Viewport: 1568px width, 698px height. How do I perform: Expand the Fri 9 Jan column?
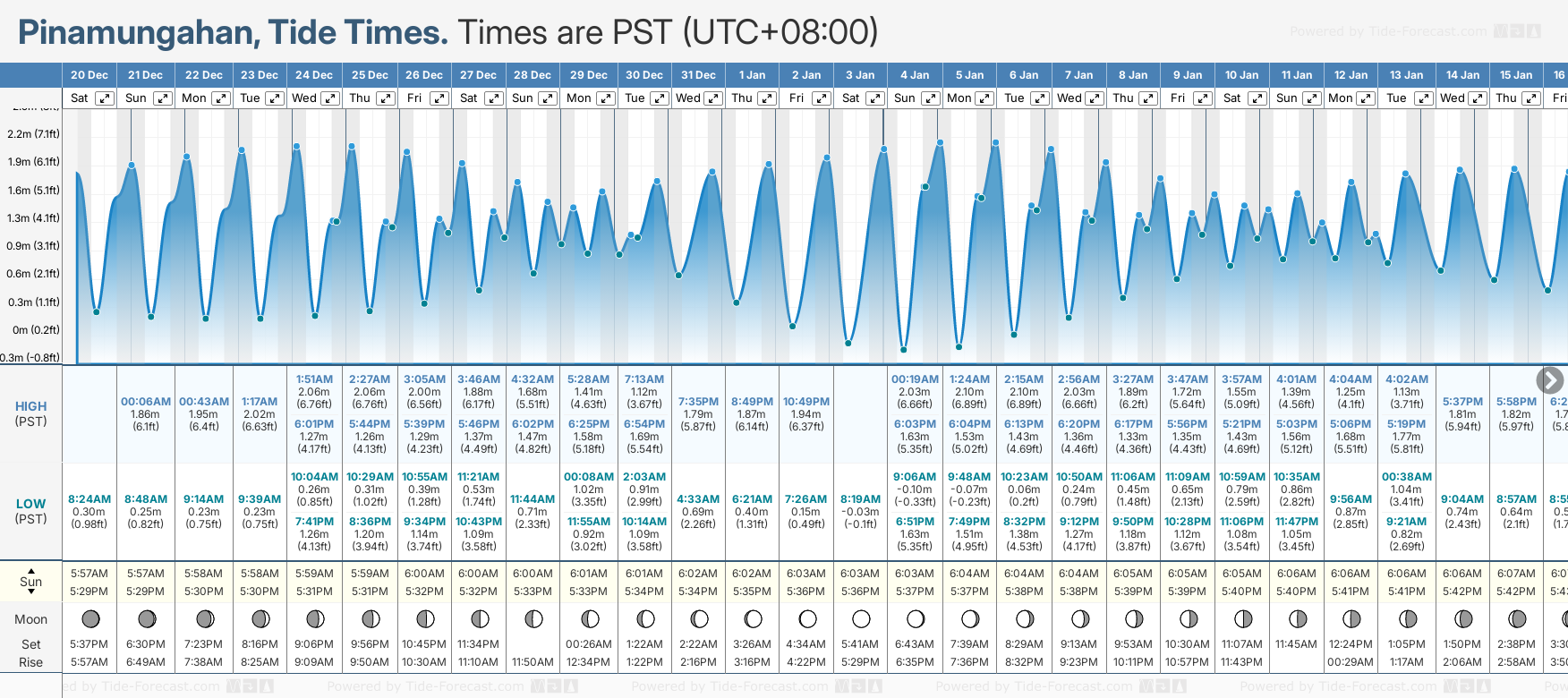click(1203, 98)
